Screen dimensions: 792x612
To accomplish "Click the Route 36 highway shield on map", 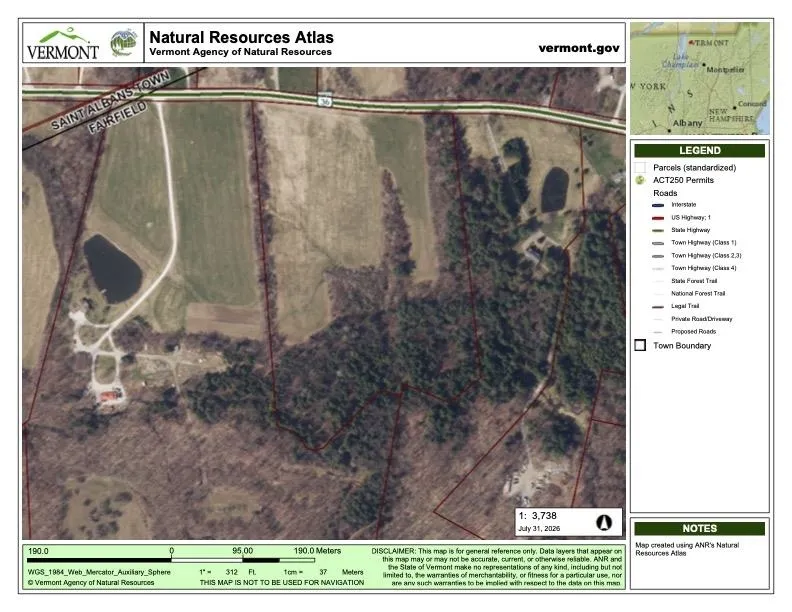I will point(325,100).
